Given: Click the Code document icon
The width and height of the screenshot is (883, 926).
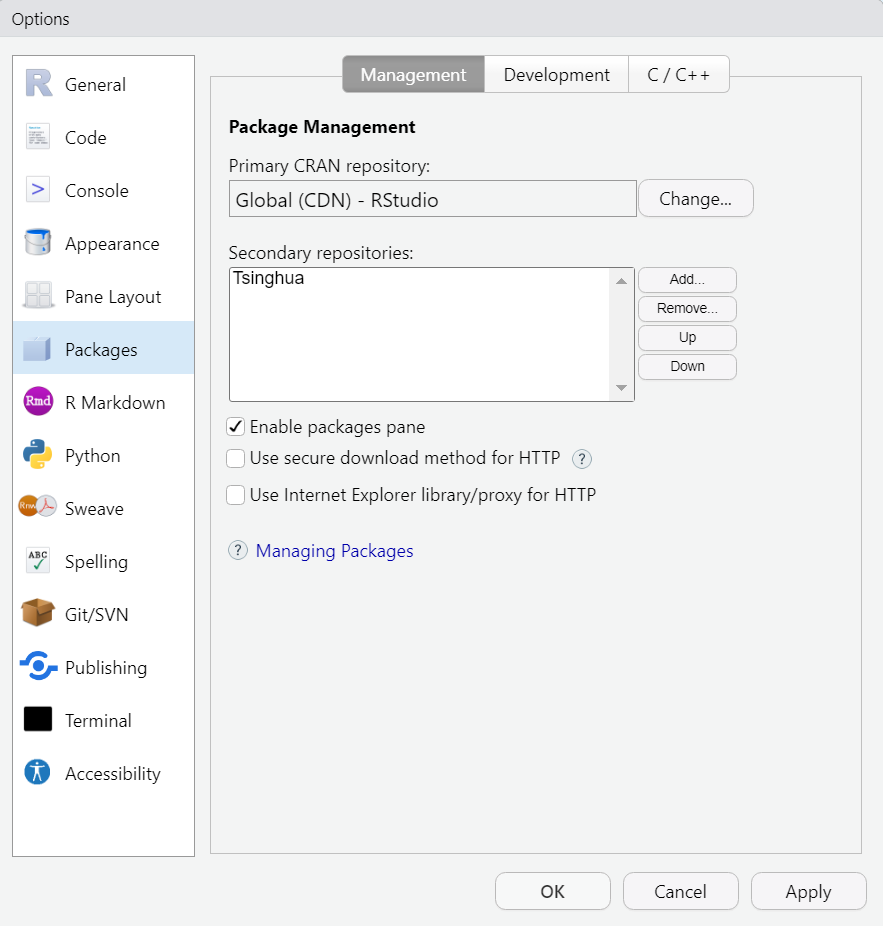Looking at the screenshot, I should click(38, 136).
